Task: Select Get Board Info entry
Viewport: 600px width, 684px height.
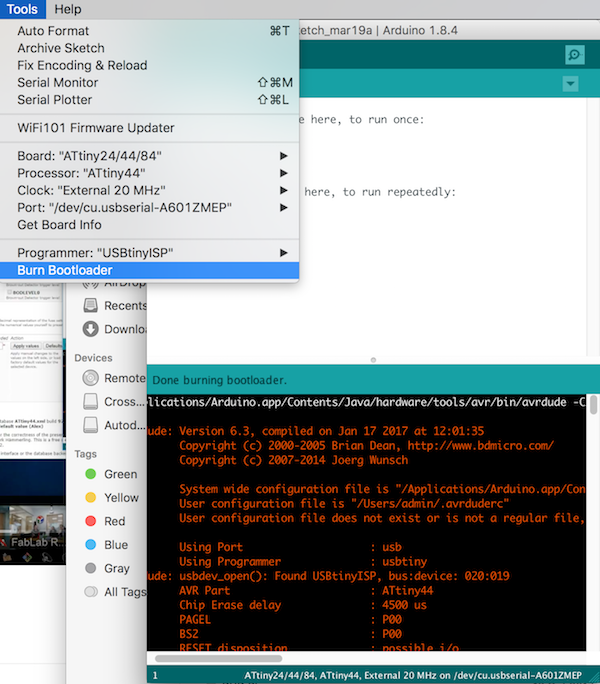Action: point(149,225)
